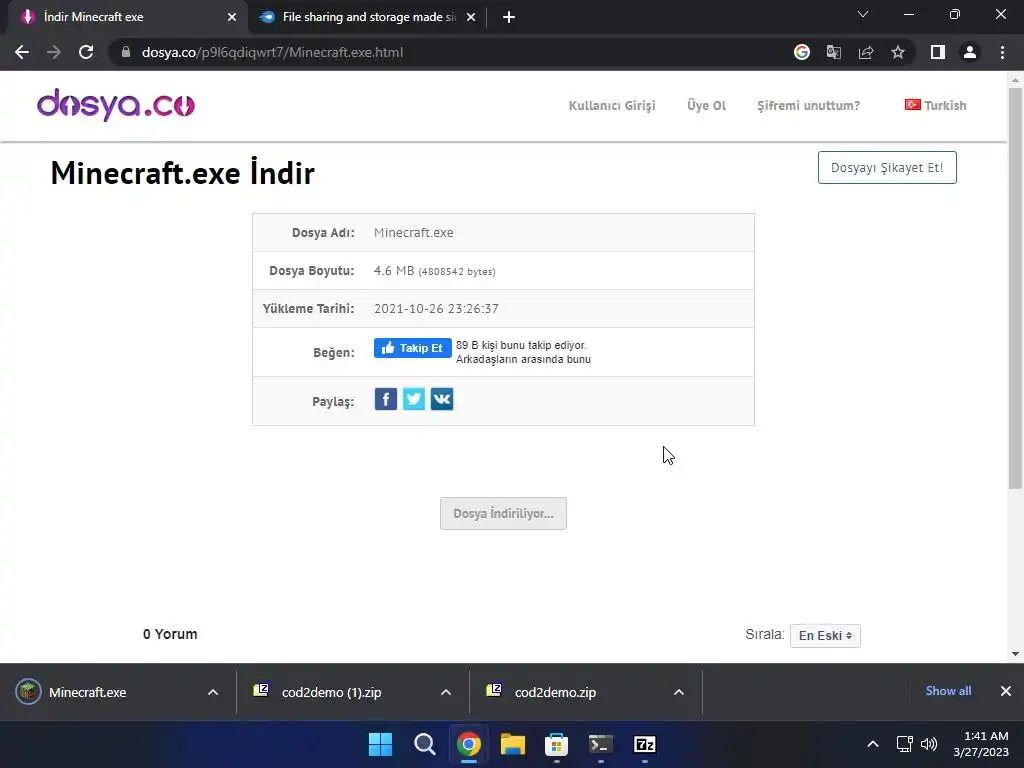Viewport: 1024px width, 768px height.
Task: Click the Şifremi unuttum? link
Action: coord(808,105)
